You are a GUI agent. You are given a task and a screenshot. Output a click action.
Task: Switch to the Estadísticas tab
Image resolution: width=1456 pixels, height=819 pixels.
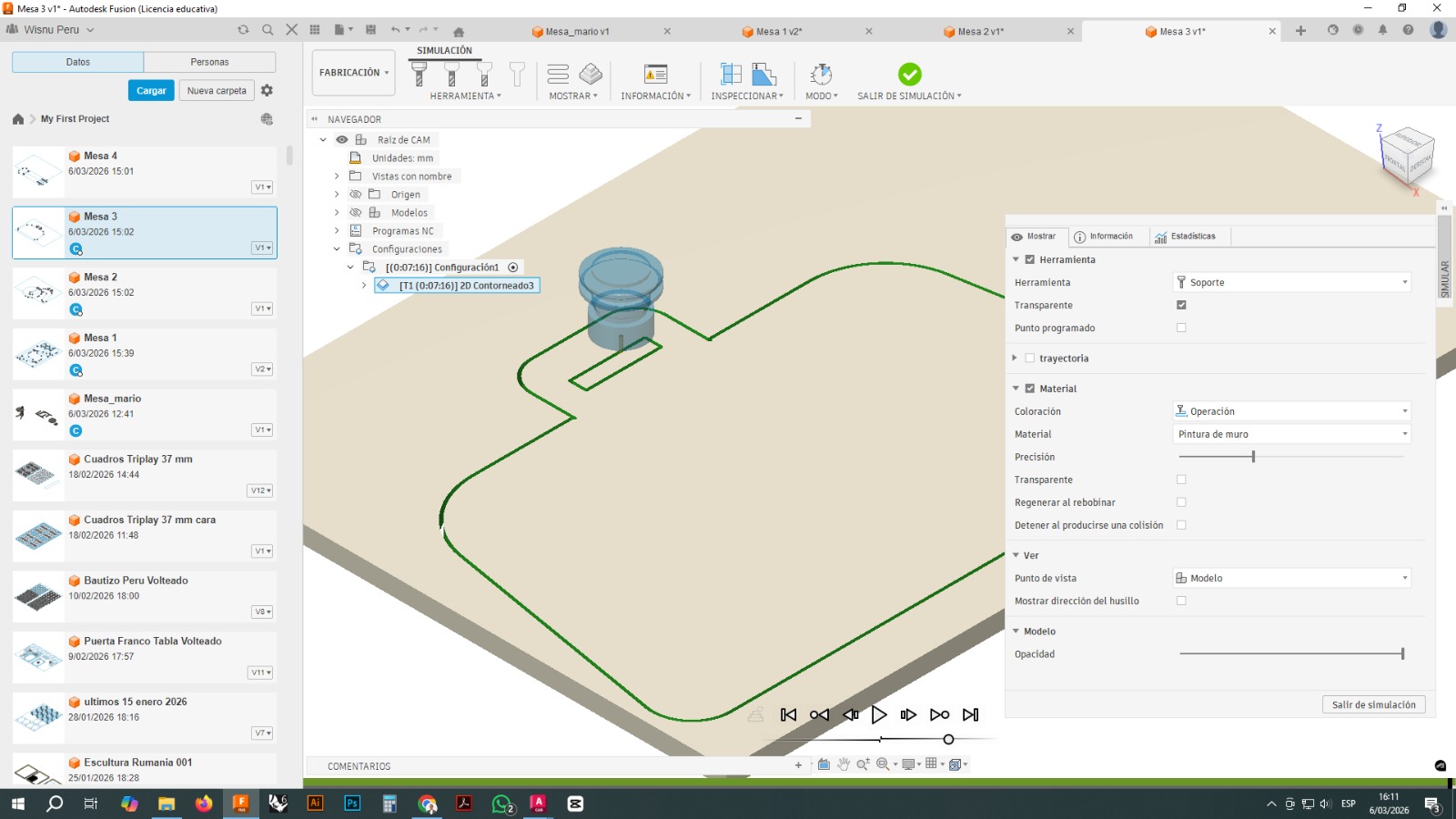[1187, 236]
